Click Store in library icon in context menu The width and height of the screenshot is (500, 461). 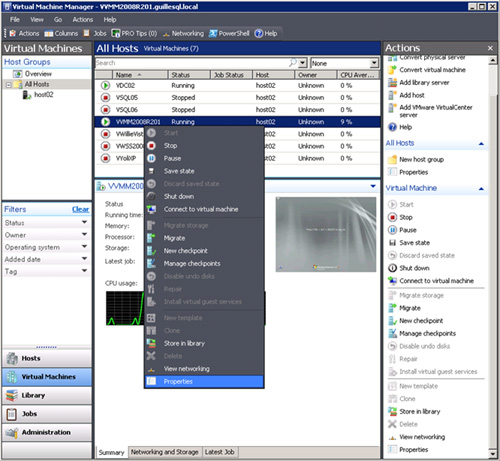point(151,343)
